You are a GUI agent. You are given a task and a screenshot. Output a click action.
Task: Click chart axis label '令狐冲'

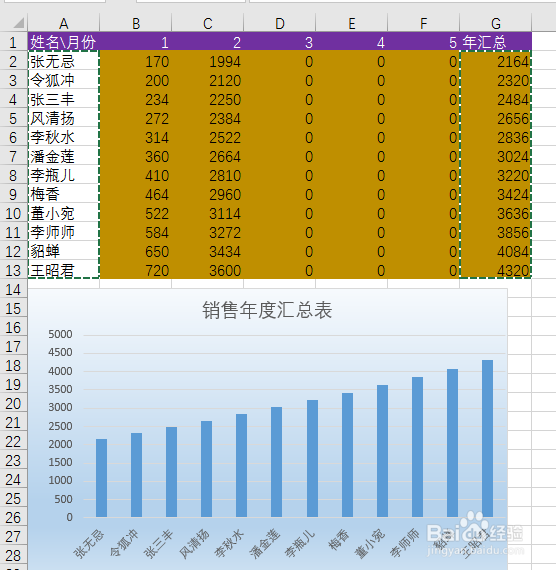click(x=124, y=543)
